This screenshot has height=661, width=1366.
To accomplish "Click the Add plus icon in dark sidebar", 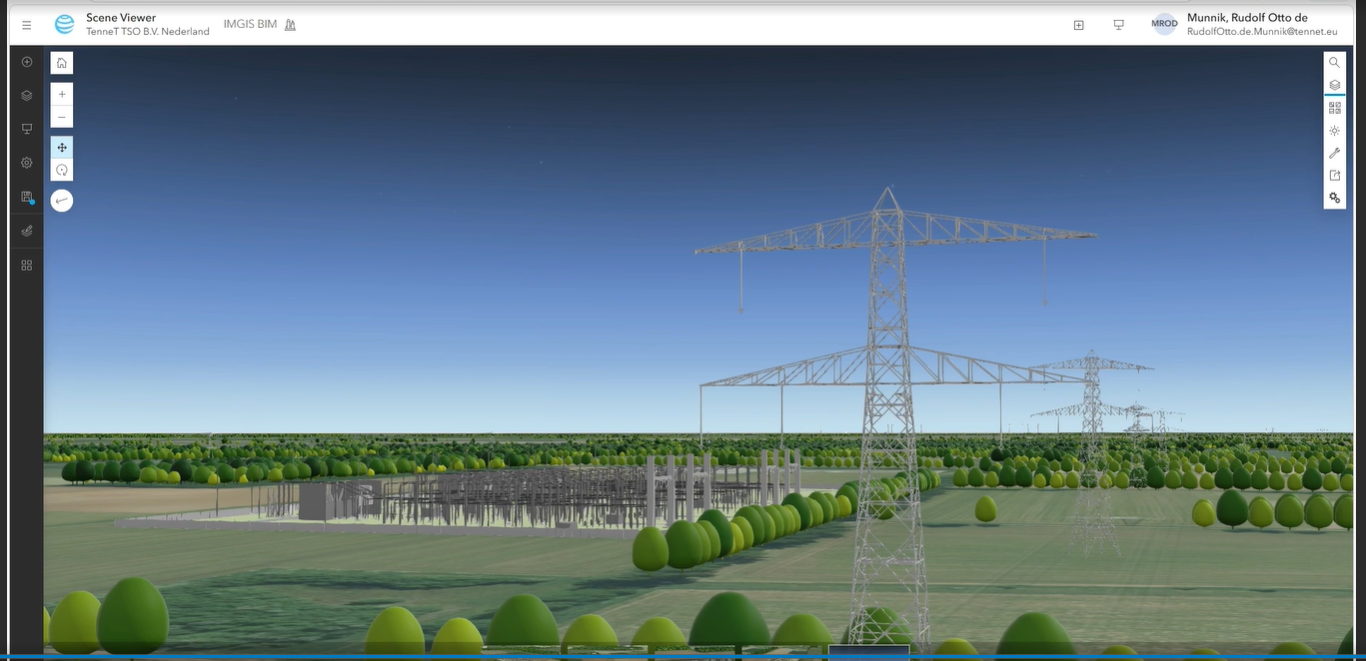I will [27, 62].
